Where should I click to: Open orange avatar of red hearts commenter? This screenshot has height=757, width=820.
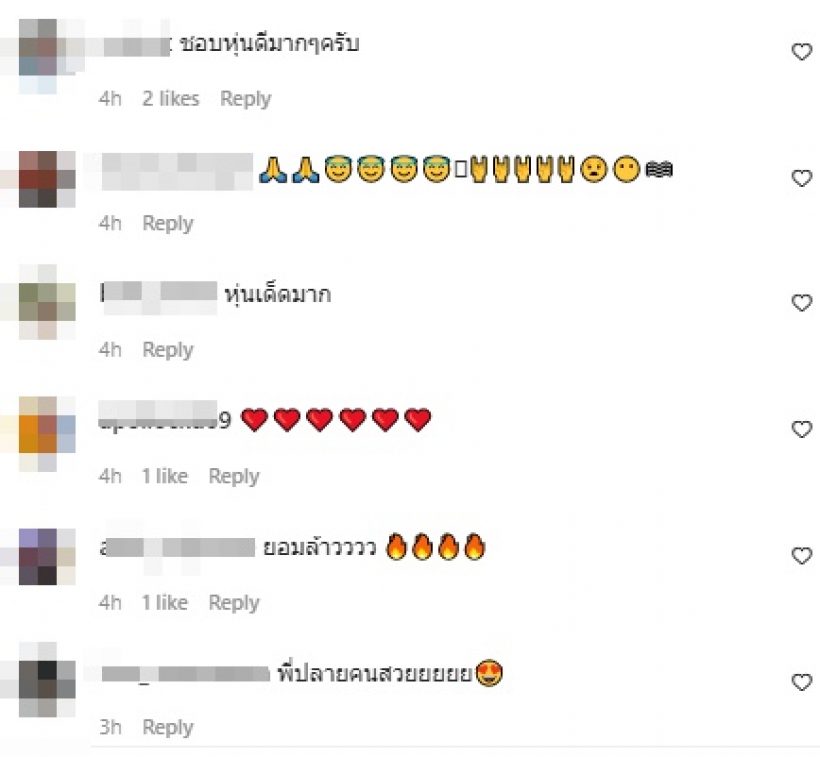pos(47,434)
